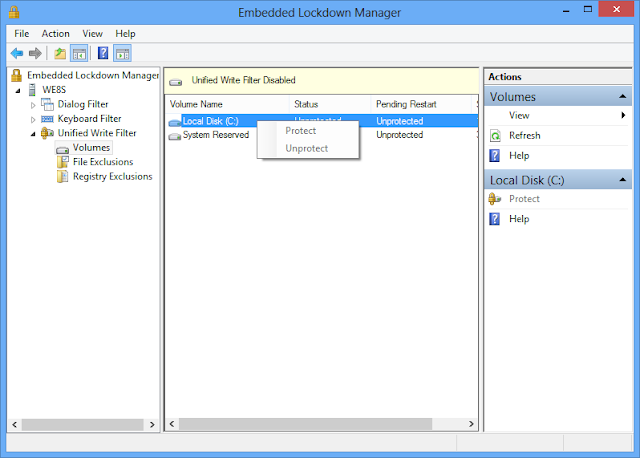Select Keyboard Filter in the tree
The image size is (640, 458).
pos(89,118)
